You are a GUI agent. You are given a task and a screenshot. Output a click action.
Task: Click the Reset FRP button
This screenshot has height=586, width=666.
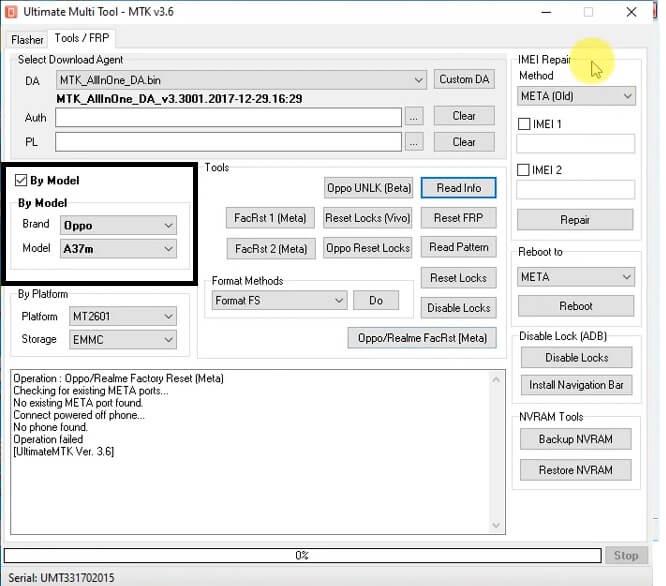tap(458, 218)
